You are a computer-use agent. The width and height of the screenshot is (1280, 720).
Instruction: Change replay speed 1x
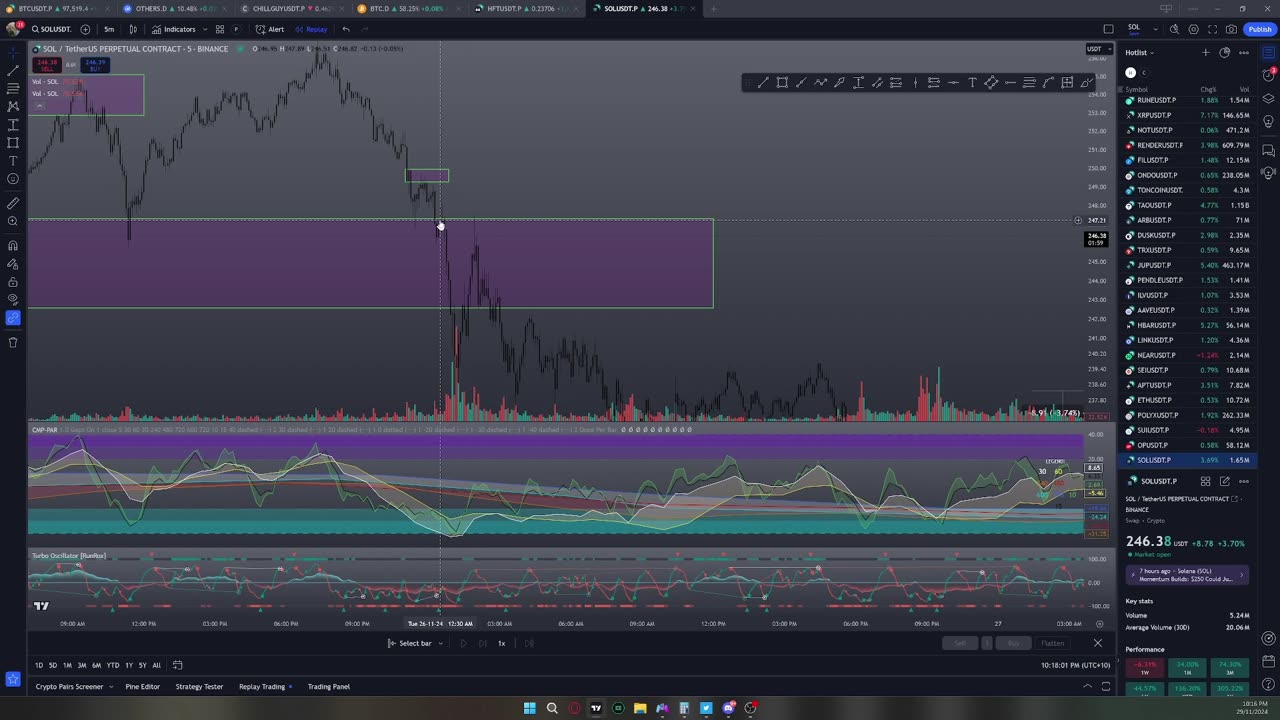click(502, 643)
